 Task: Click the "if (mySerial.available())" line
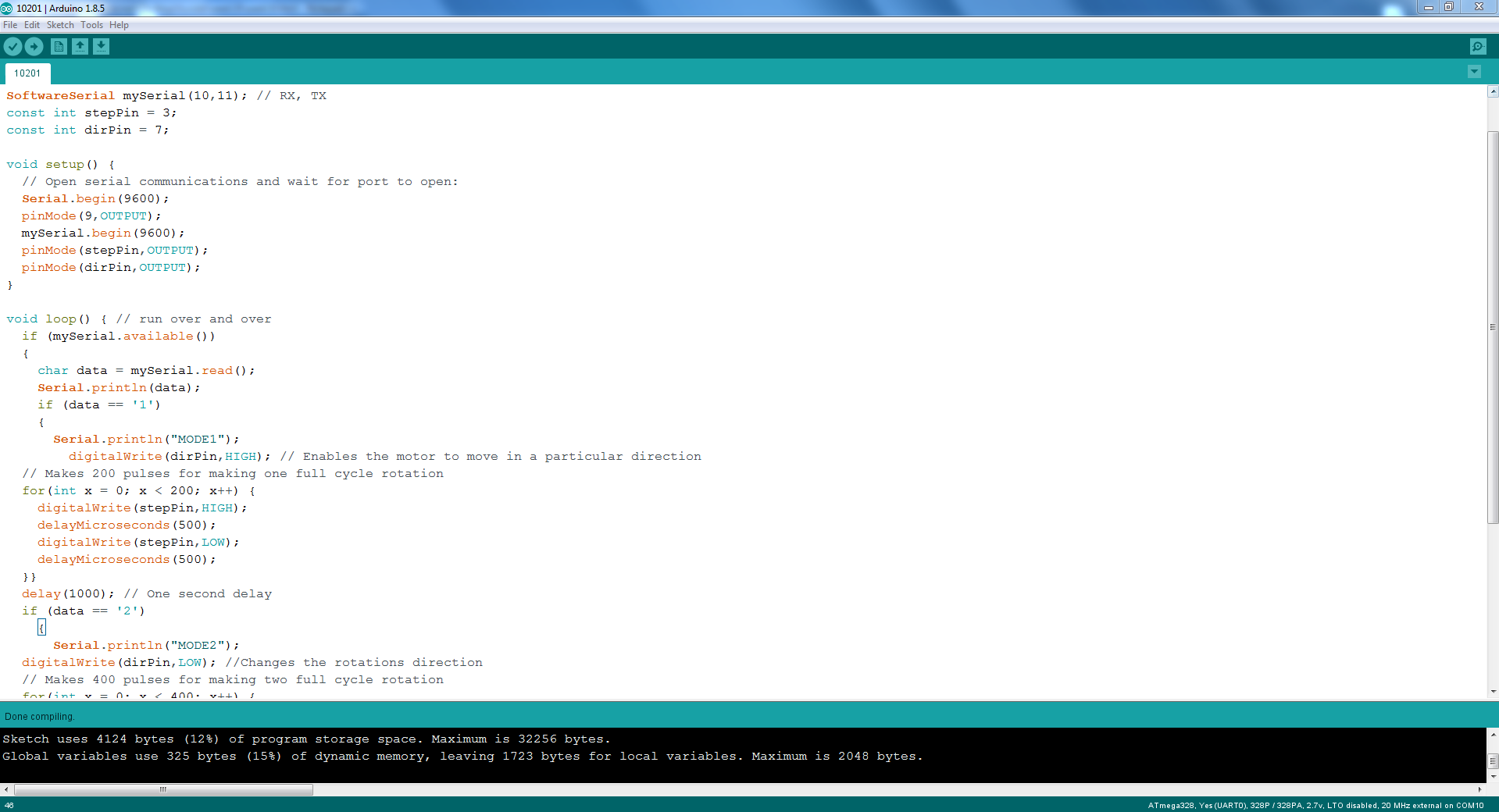click(119, 337)
